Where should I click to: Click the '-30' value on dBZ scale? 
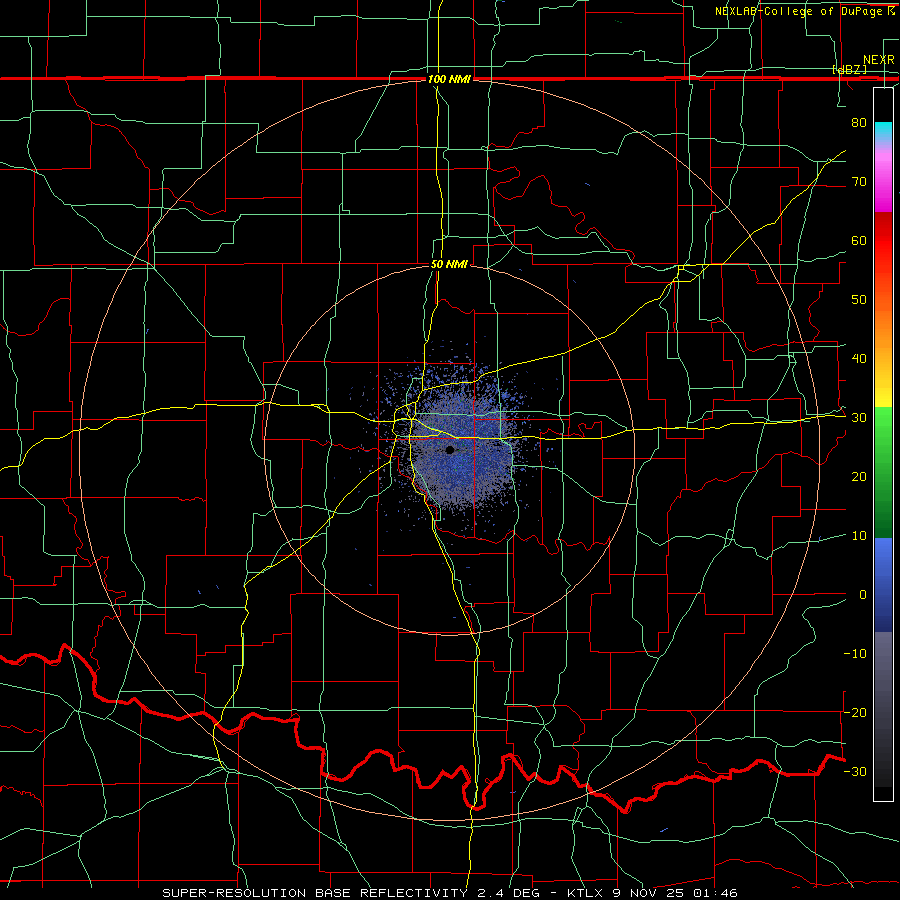[x=855, y=771]
